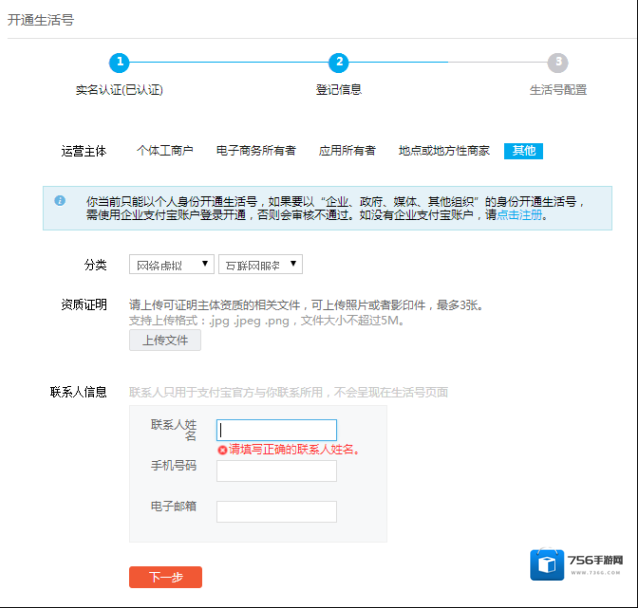Focus the 电子邮箱 input field

[277, 512]
